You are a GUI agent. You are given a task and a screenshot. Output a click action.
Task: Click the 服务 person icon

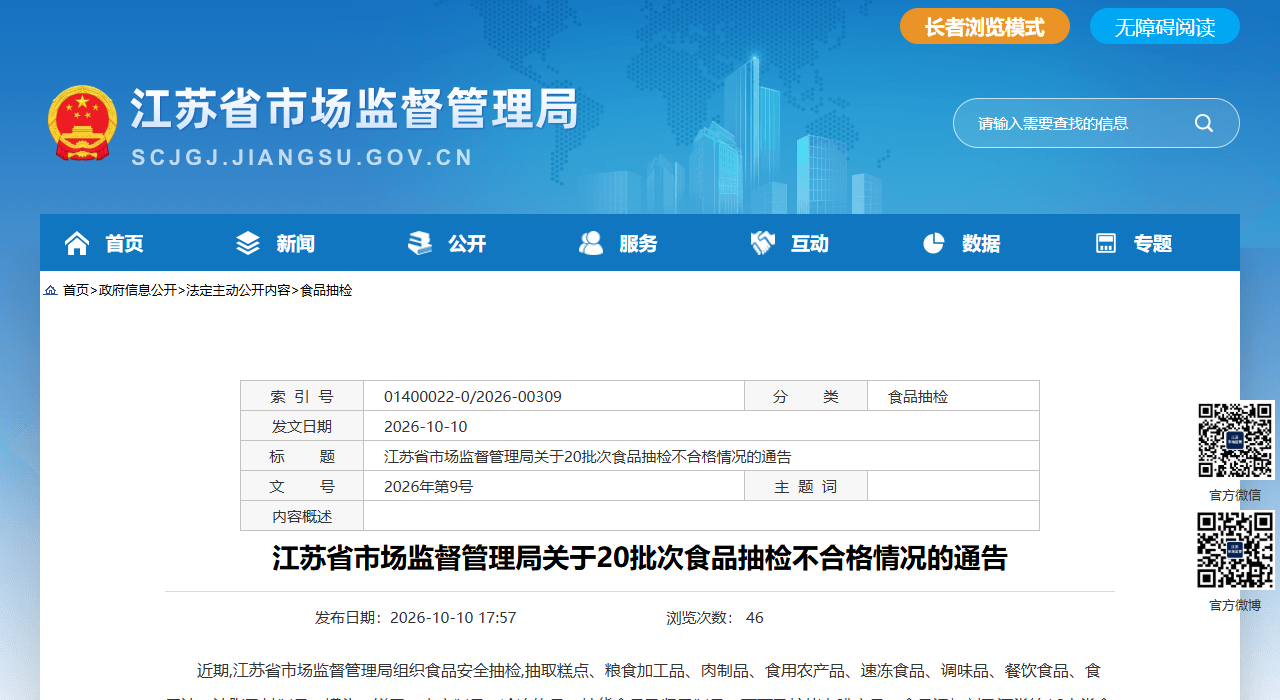click(591, 243)
